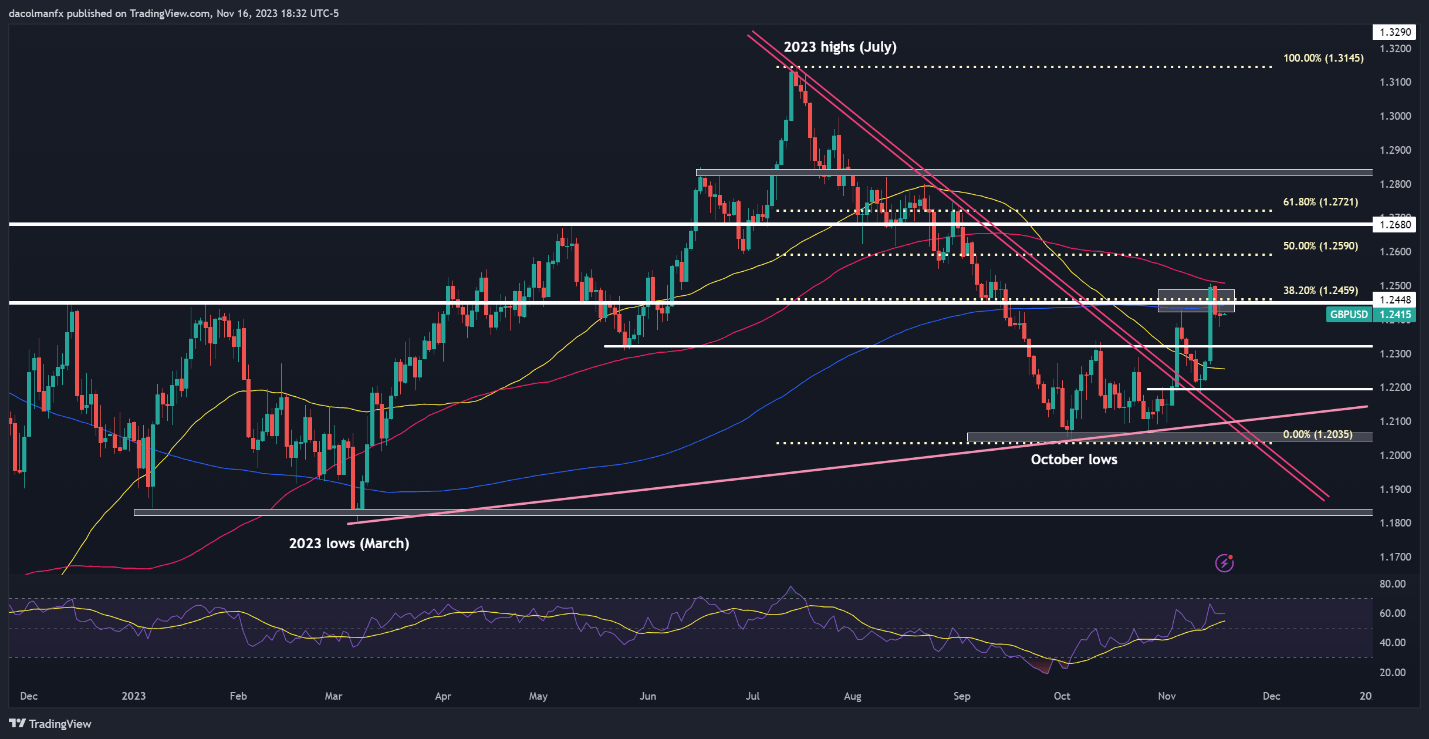Select the GBPUSD symbol price tag

click(x=1348, y=314)
